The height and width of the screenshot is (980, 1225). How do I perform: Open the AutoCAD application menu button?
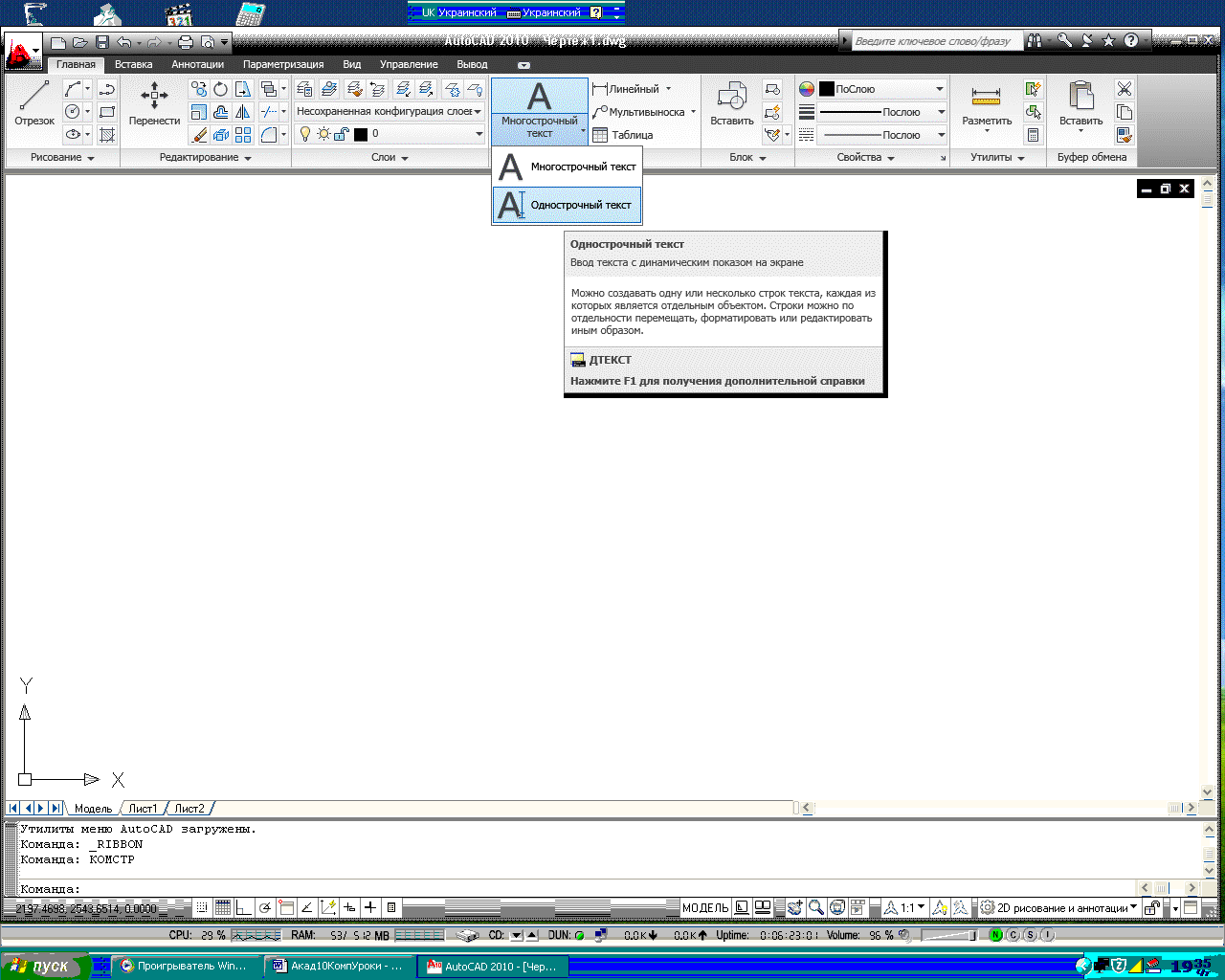coord(23,50)
